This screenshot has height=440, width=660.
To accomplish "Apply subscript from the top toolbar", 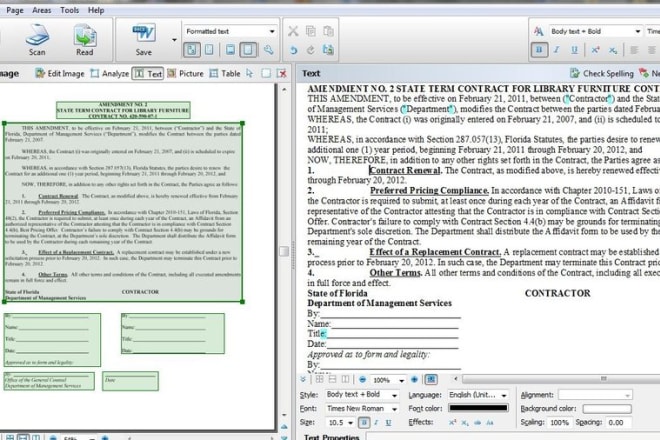I will (613, 50).
